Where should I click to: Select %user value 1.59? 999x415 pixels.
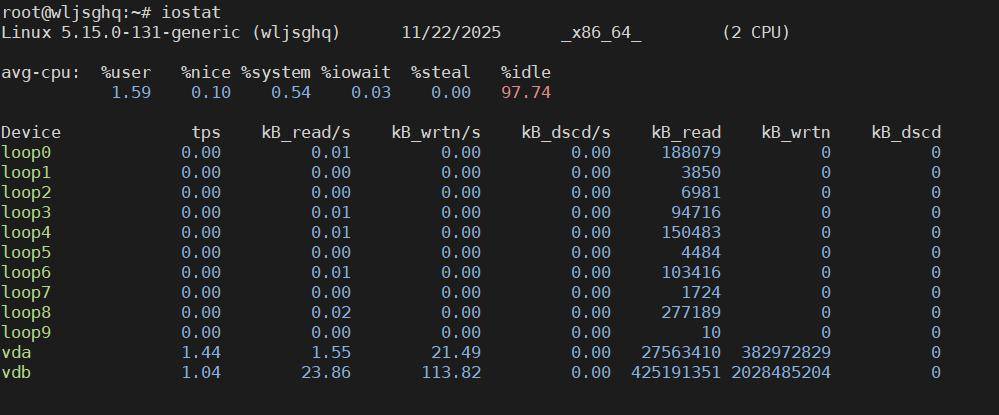pos(131,92)
